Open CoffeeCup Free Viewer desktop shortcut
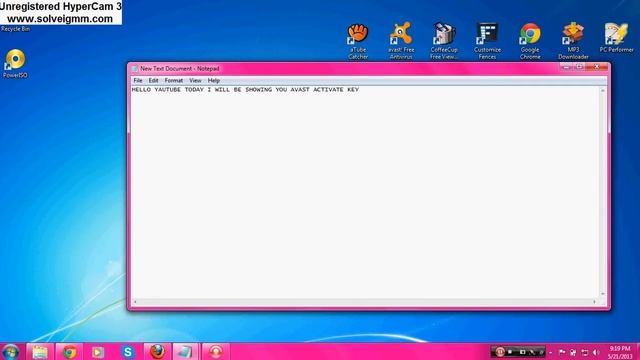This screenshot has width=640, height=360. tap(444, 41)
